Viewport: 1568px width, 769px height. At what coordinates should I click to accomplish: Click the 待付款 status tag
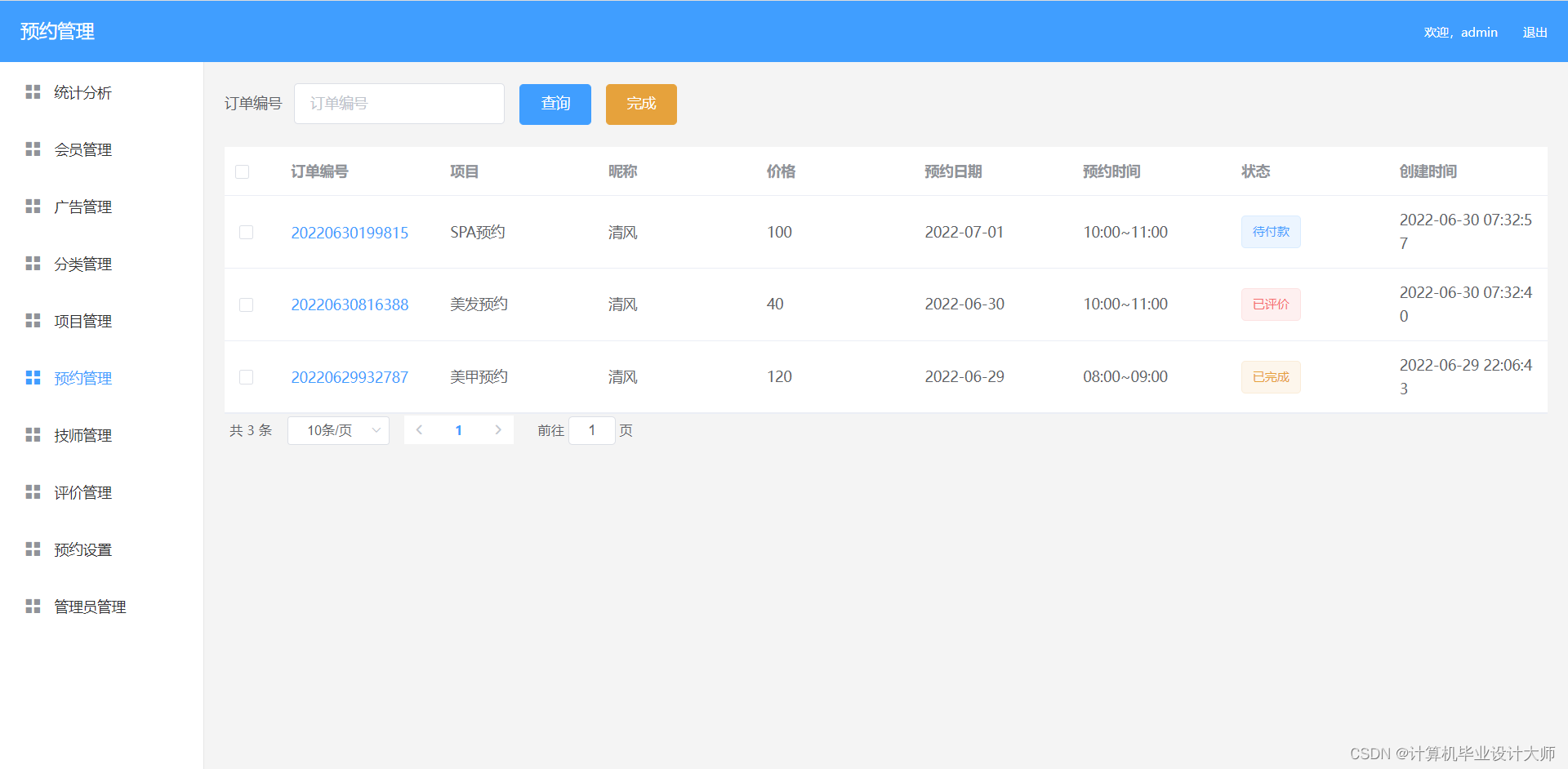(x=1271, y=232)
